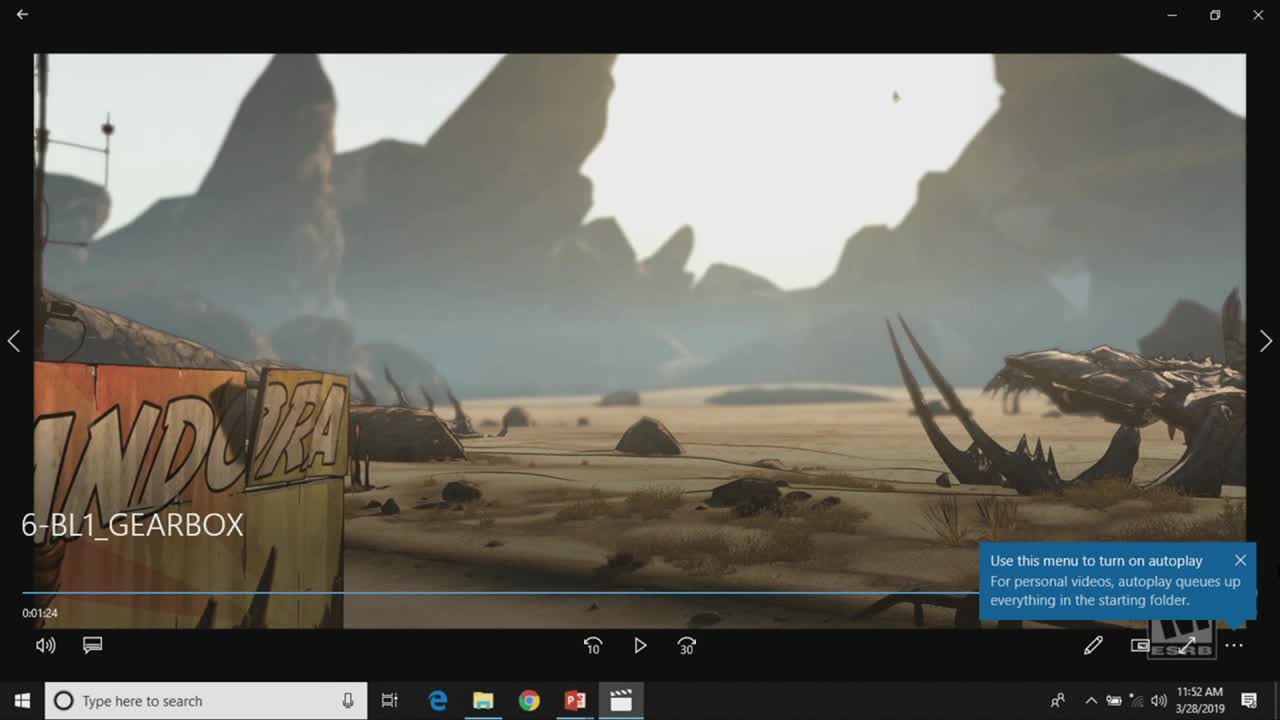Advance to next video with right chevron
1280x720 pixels.
pos(1265,341)
